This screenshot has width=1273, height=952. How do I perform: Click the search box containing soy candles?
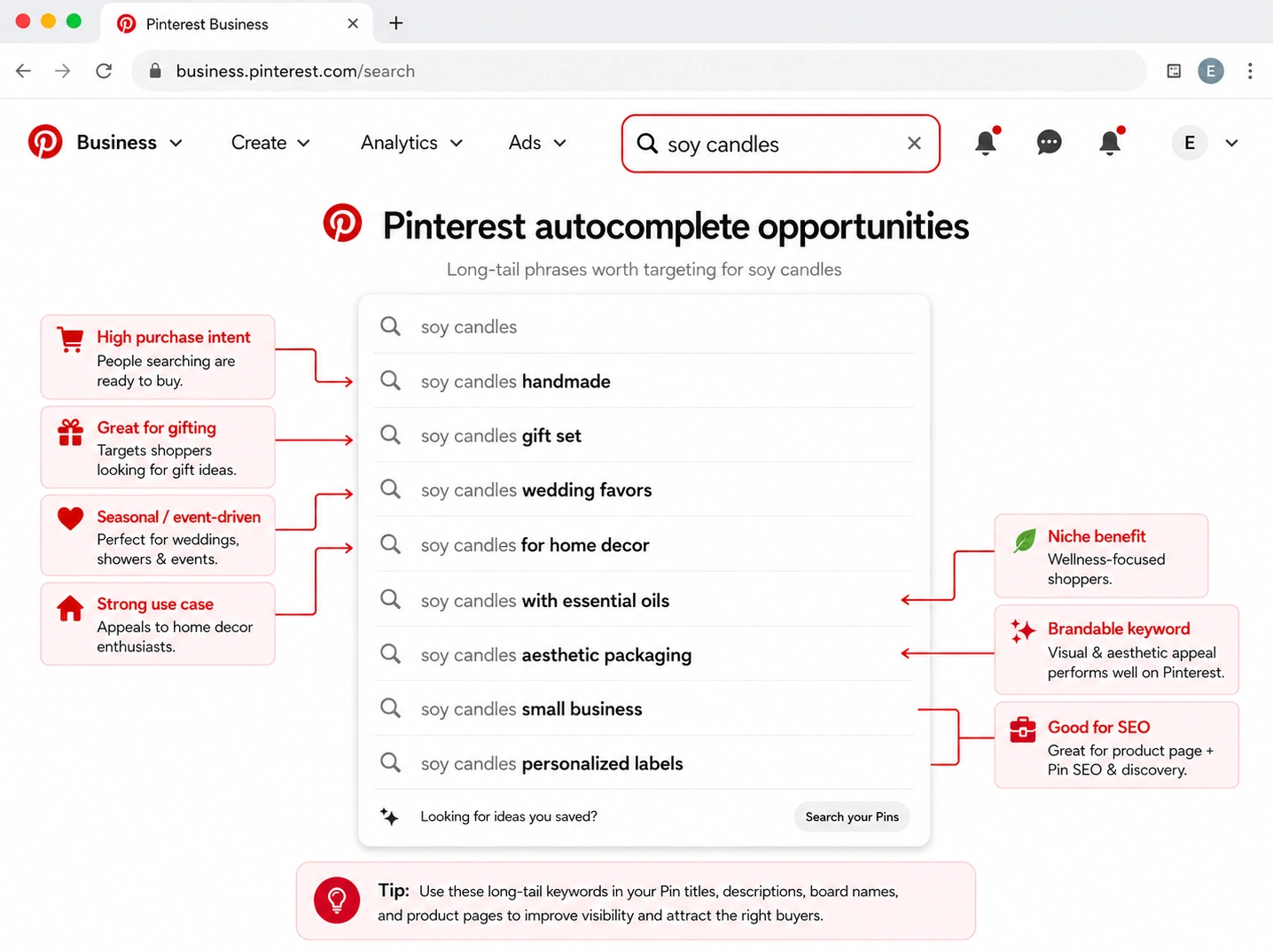point(780,144)
